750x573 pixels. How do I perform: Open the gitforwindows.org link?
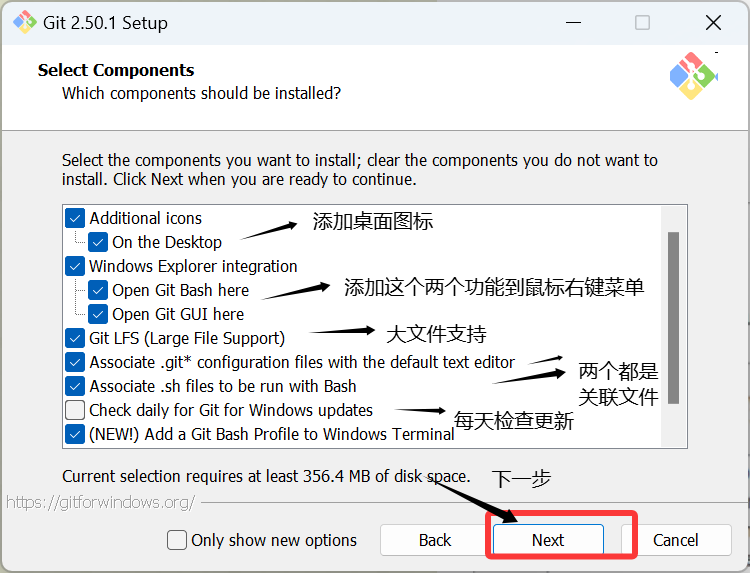[100, 502]
